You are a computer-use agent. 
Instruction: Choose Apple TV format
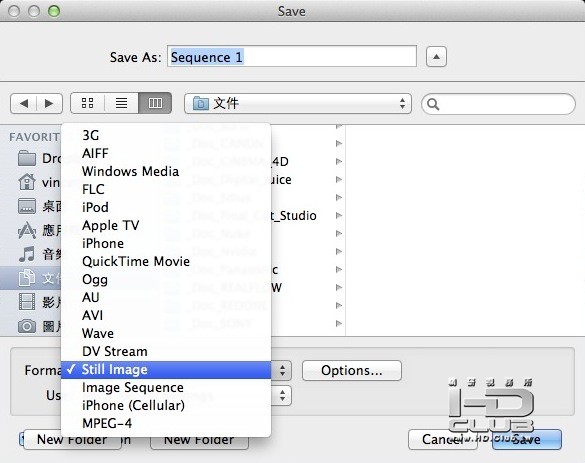[x=166, y=225]
